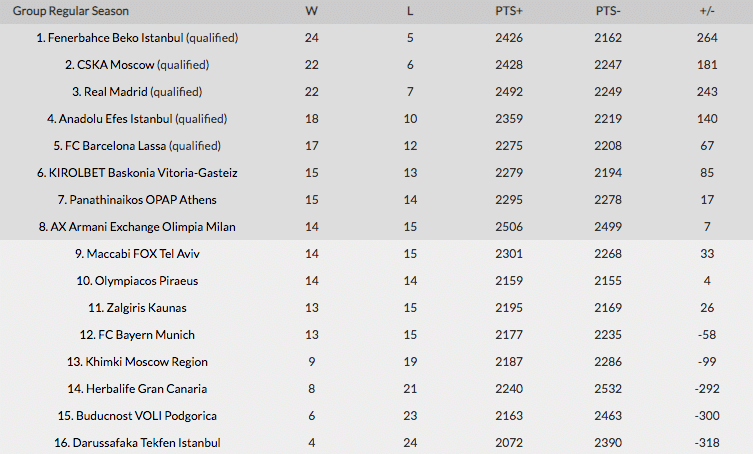Click Khimki Moscow Region entry
The image size is (753, 454).
click(x=146, y=361)
